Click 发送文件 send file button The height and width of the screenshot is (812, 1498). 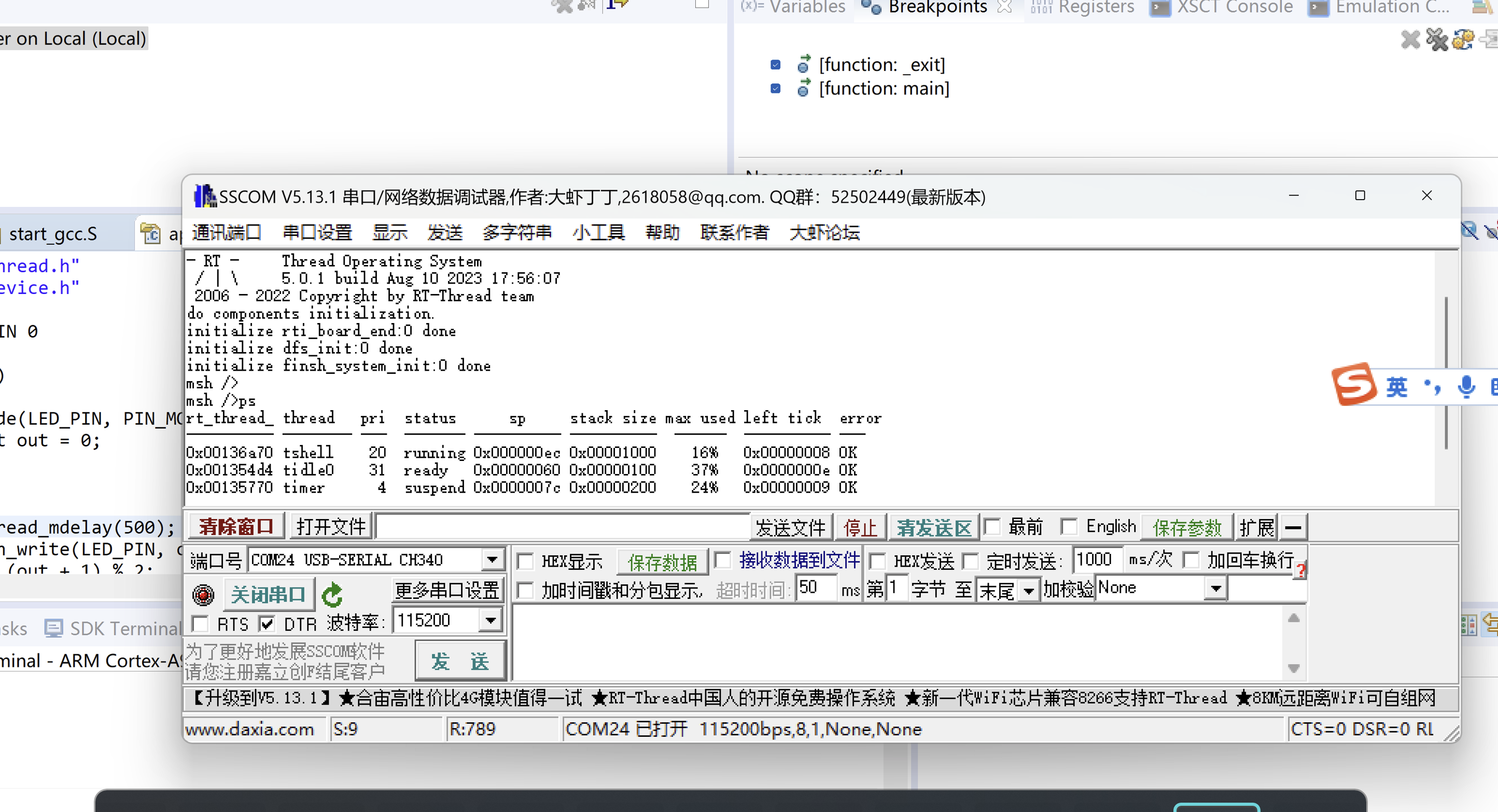coord(790,527)
